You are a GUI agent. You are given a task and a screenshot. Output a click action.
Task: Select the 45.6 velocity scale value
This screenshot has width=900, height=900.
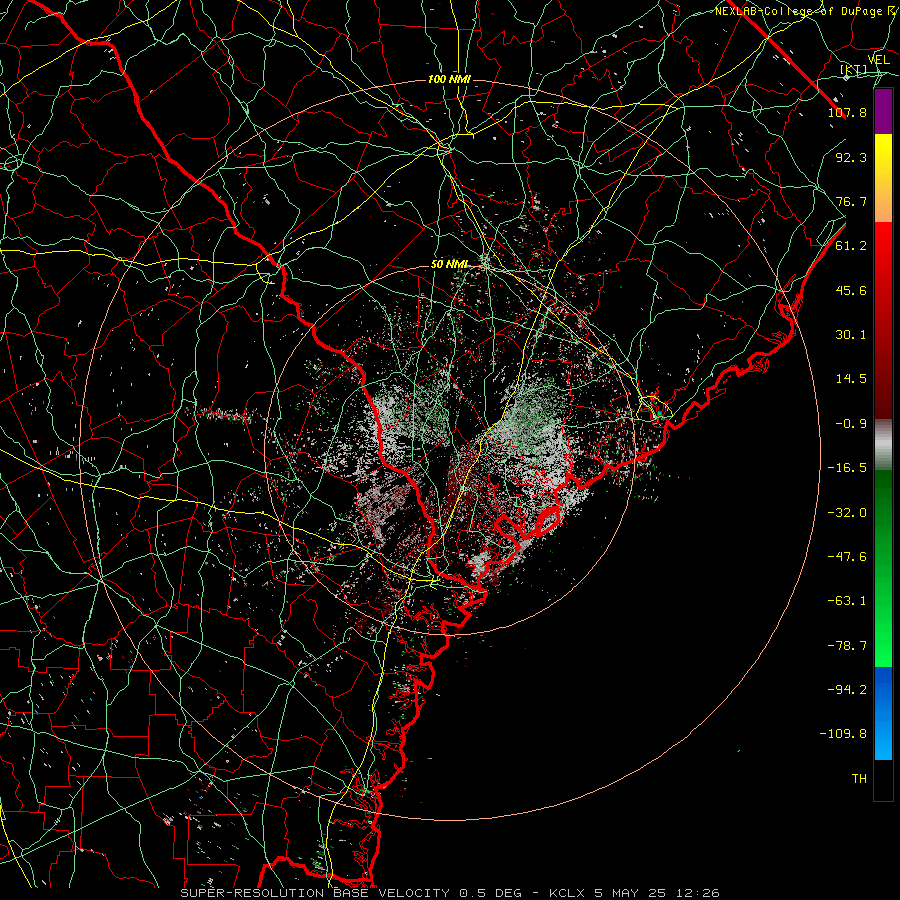pyautogui.click(x=851, y=290)
